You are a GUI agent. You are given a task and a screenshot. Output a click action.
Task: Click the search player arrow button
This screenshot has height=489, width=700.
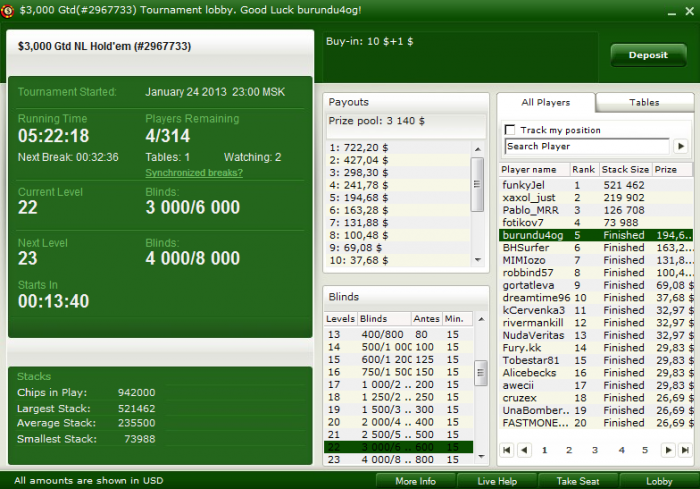681,146
